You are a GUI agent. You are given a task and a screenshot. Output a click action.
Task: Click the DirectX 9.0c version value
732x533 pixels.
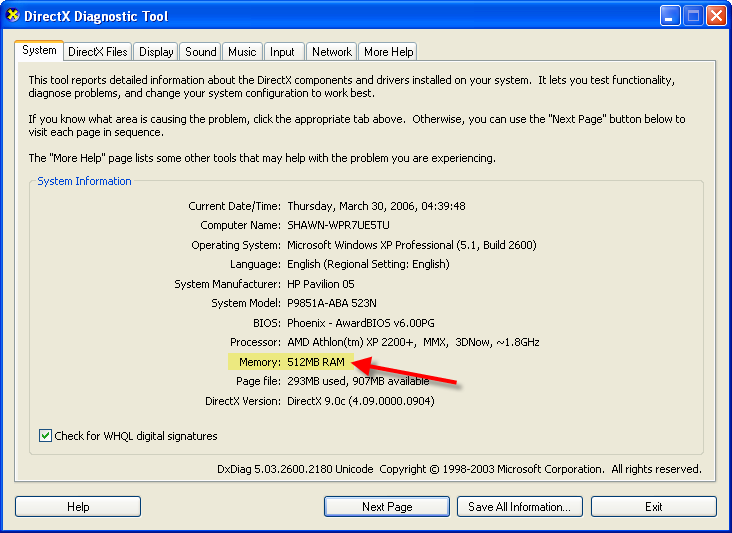pos(360,401)
